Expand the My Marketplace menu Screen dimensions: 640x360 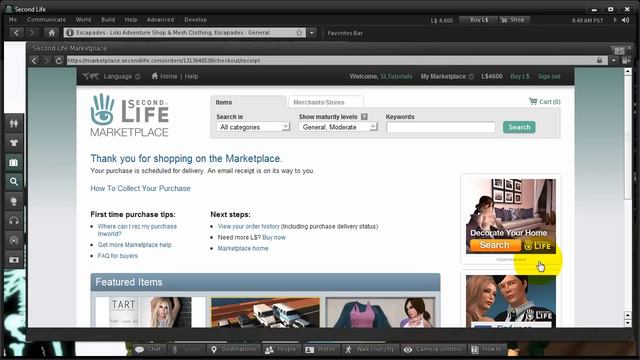[447, 76]
